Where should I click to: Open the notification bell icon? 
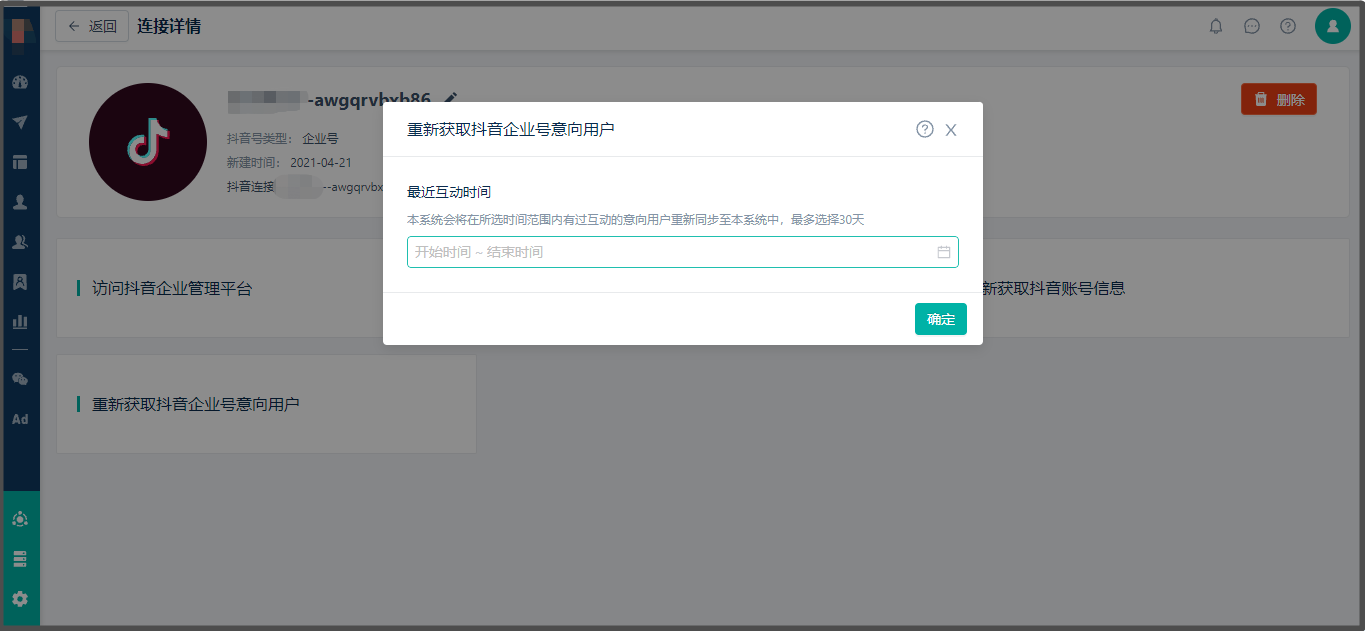pyautogui.click(x=1216, y=26)
